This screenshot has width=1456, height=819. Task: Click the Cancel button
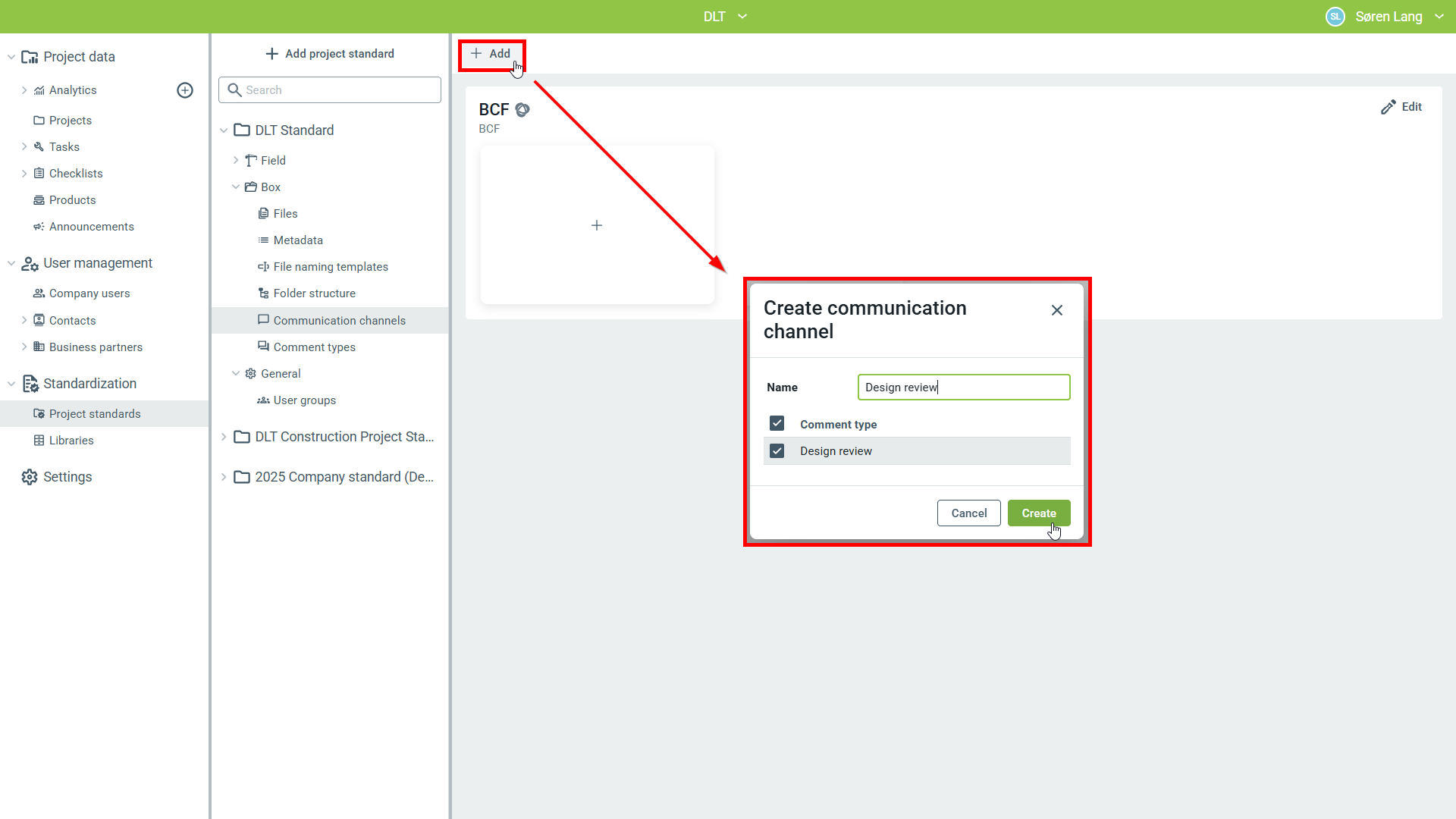(x=968, y=513)
